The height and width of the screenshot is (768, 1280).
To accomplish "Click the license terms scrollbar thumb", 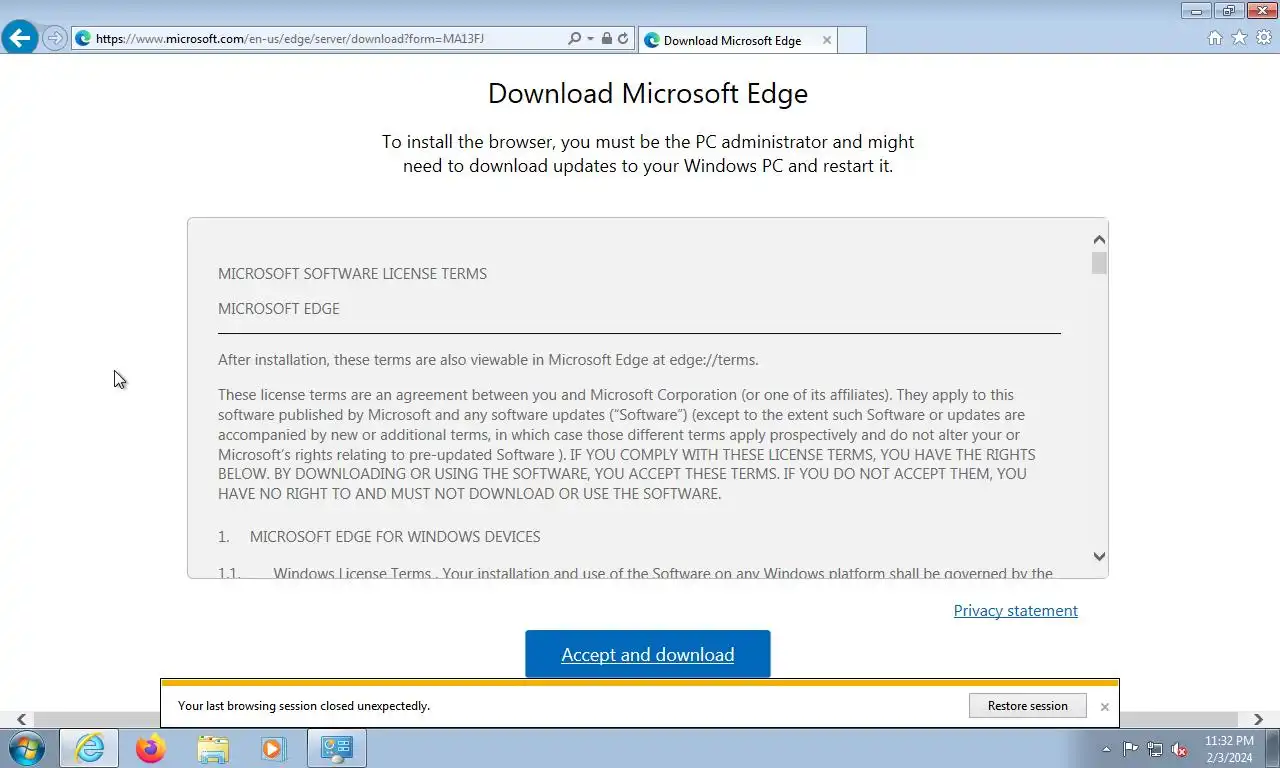I will click(x=1099, y=263).
